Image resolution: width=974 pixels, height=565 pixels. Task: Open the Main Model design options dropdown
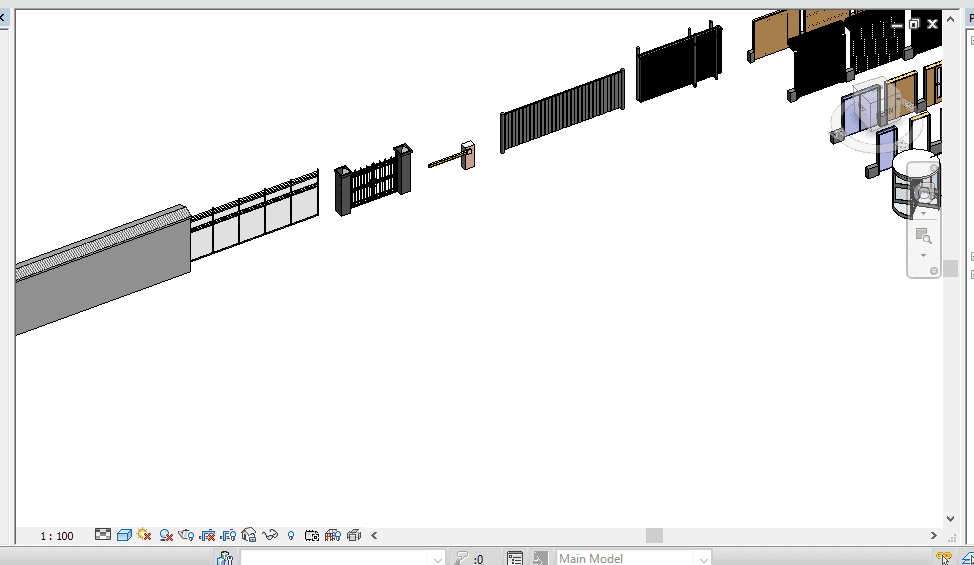click(x=703, y=558)
